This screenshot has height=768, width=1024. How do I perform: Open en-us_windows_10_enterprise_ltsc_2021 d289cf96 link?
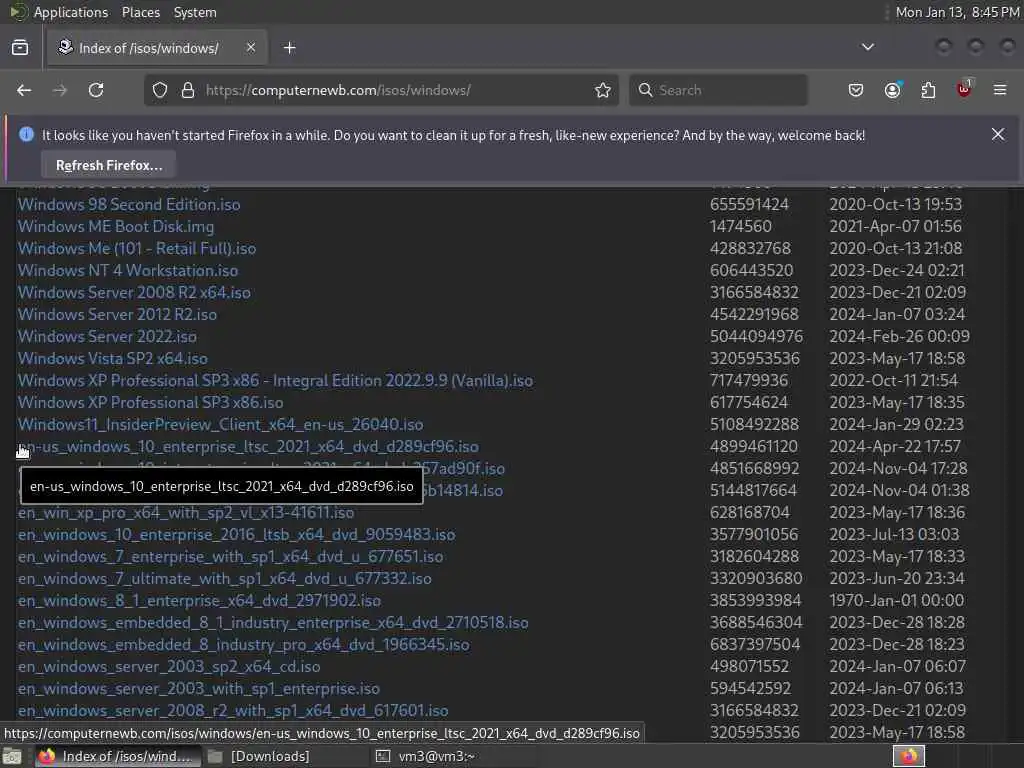click(248, 447)
